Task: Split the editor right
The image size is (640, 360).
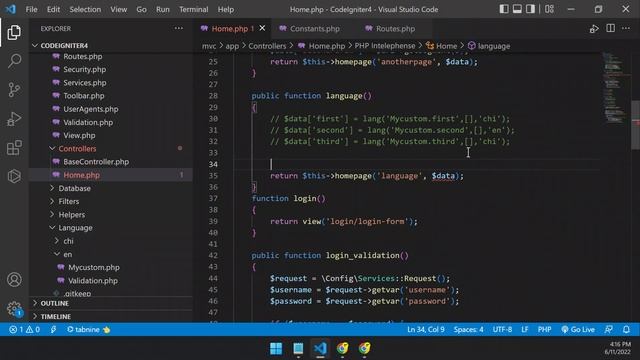Action: click(x=611, y=28)
